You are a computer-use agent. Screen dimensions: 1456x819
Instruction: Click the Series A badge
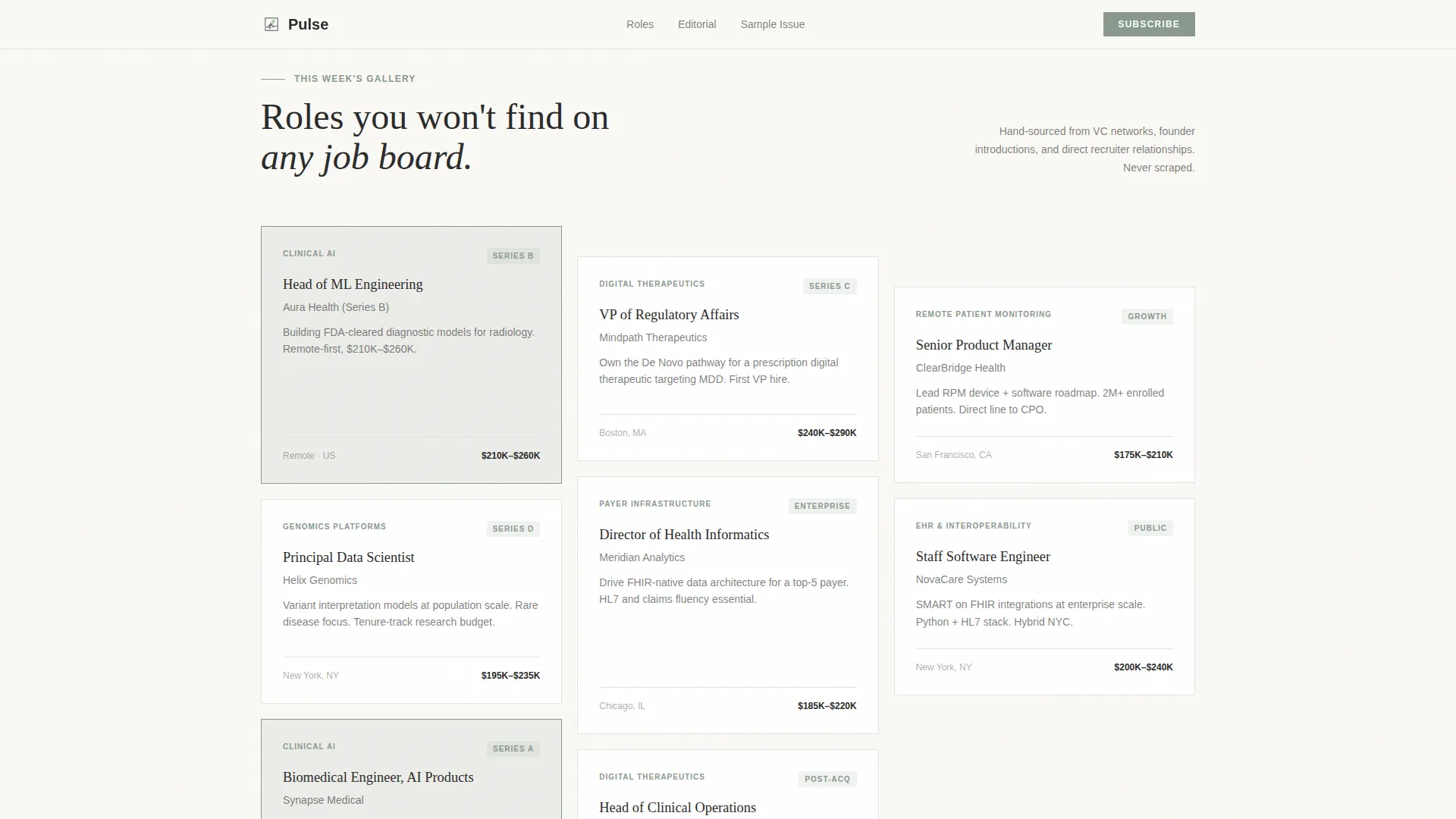[x=513, y=748]
